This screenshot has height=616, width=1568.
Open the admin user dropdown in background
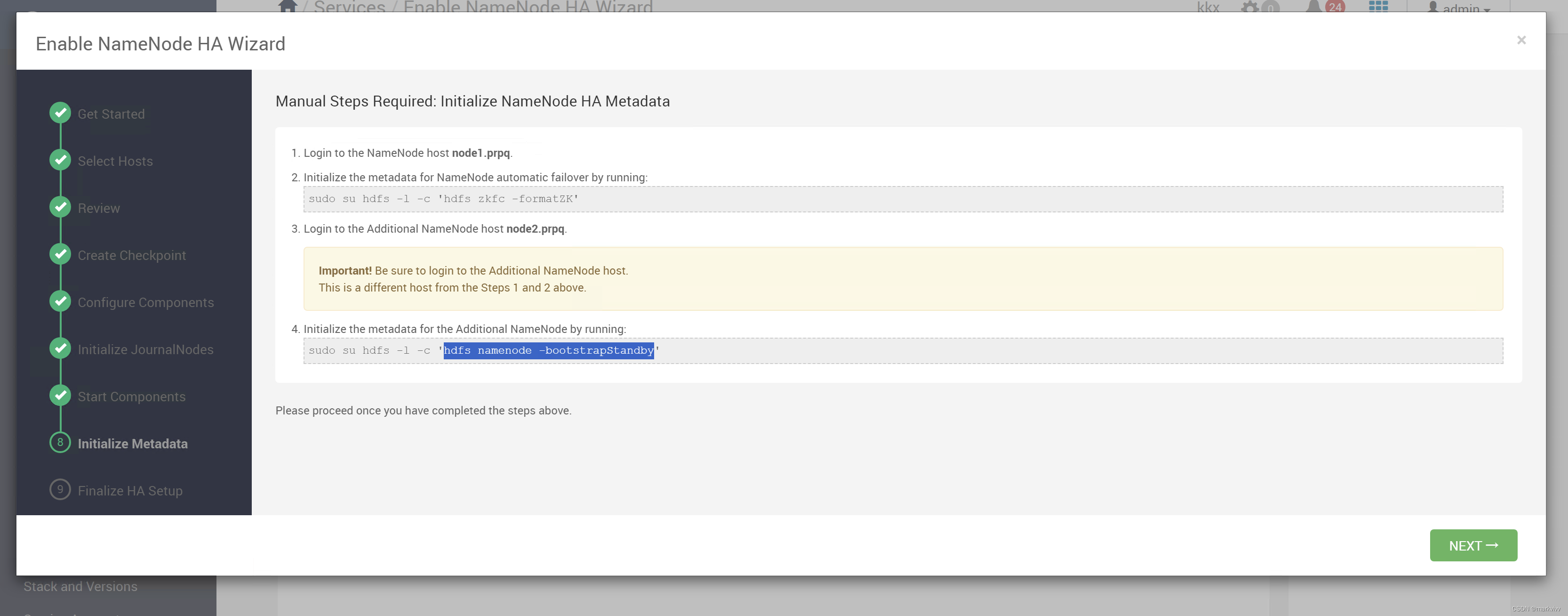[x=1458, y=8]
